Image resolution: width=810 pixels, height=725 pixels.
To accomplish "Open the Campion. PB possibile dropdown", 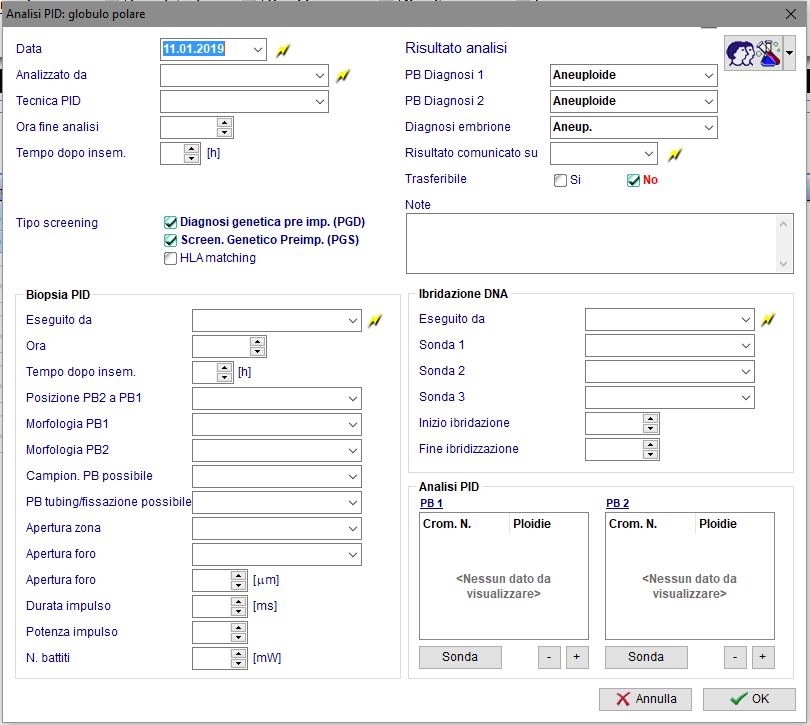I will 353,476.
